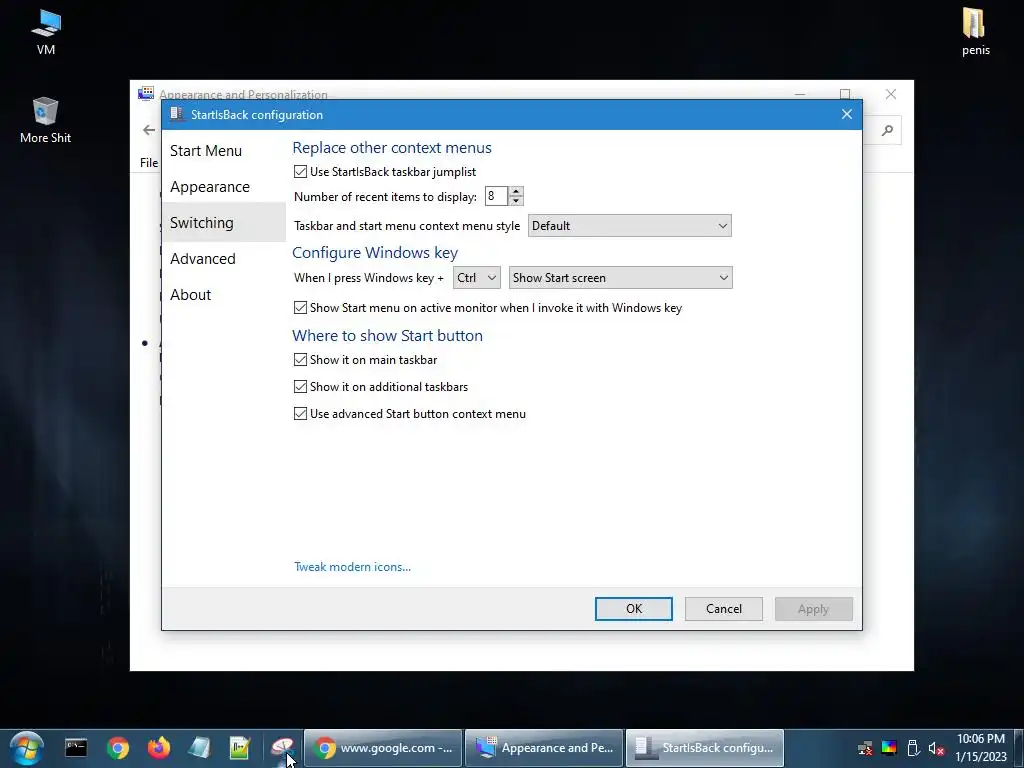This screenshot has width=1024, height=768.
Task: Open the More Shit recycle bin
Action: click(x=45, y=120)
